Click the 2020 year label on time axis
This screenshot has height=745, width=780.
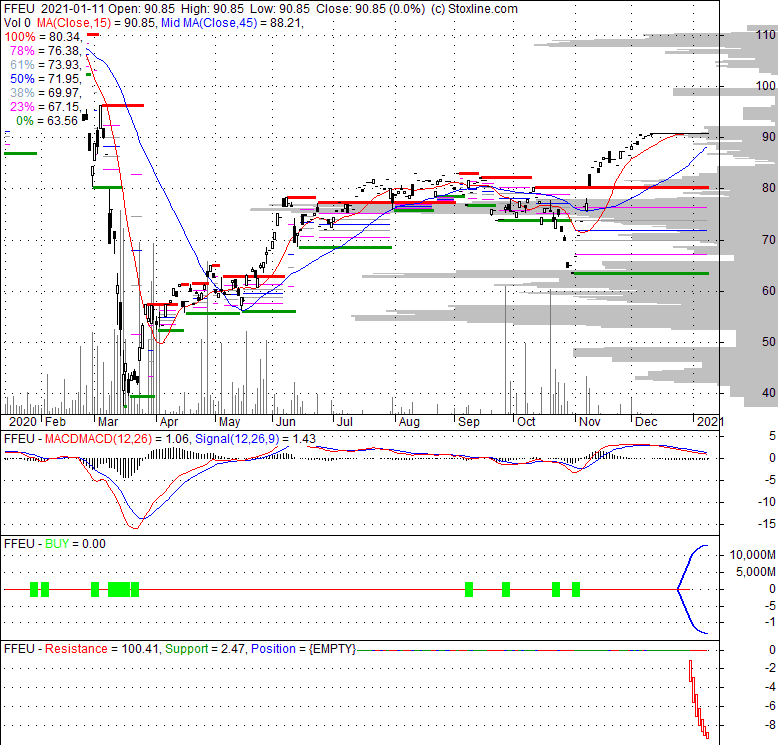(23, 422)
